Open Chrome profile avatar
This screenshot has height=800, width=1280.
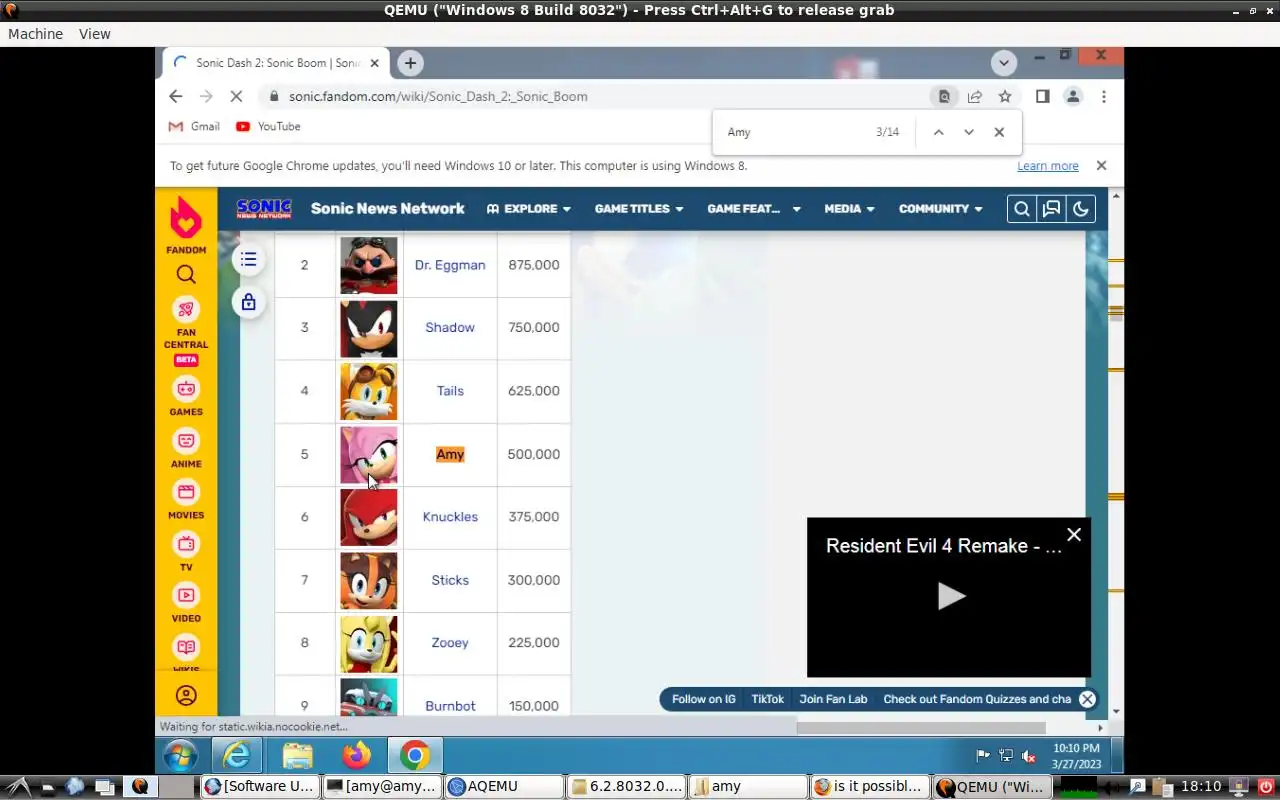(1073, 96)
